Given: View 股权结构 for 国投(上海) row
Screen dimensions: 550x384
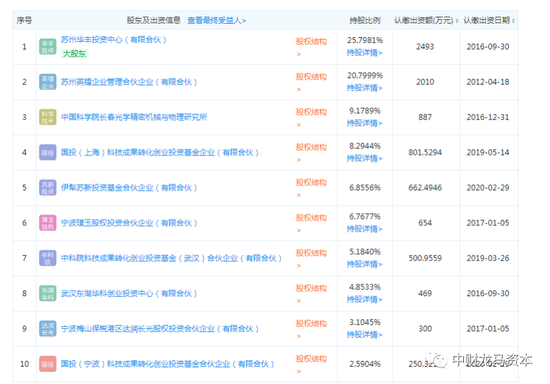Looking at the screenshot, I should click(311, 147).
